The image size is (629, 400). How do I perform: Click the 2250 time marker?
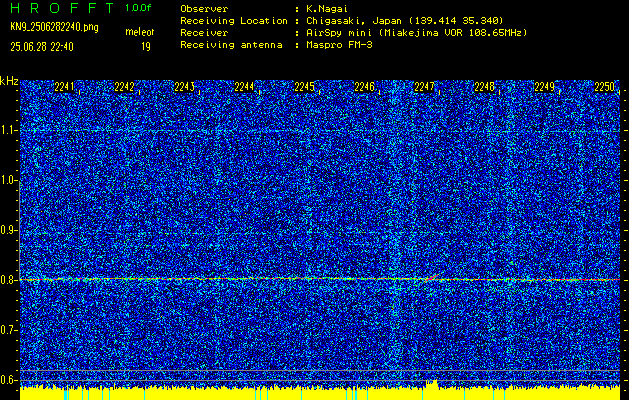click(x=604, y=87)
